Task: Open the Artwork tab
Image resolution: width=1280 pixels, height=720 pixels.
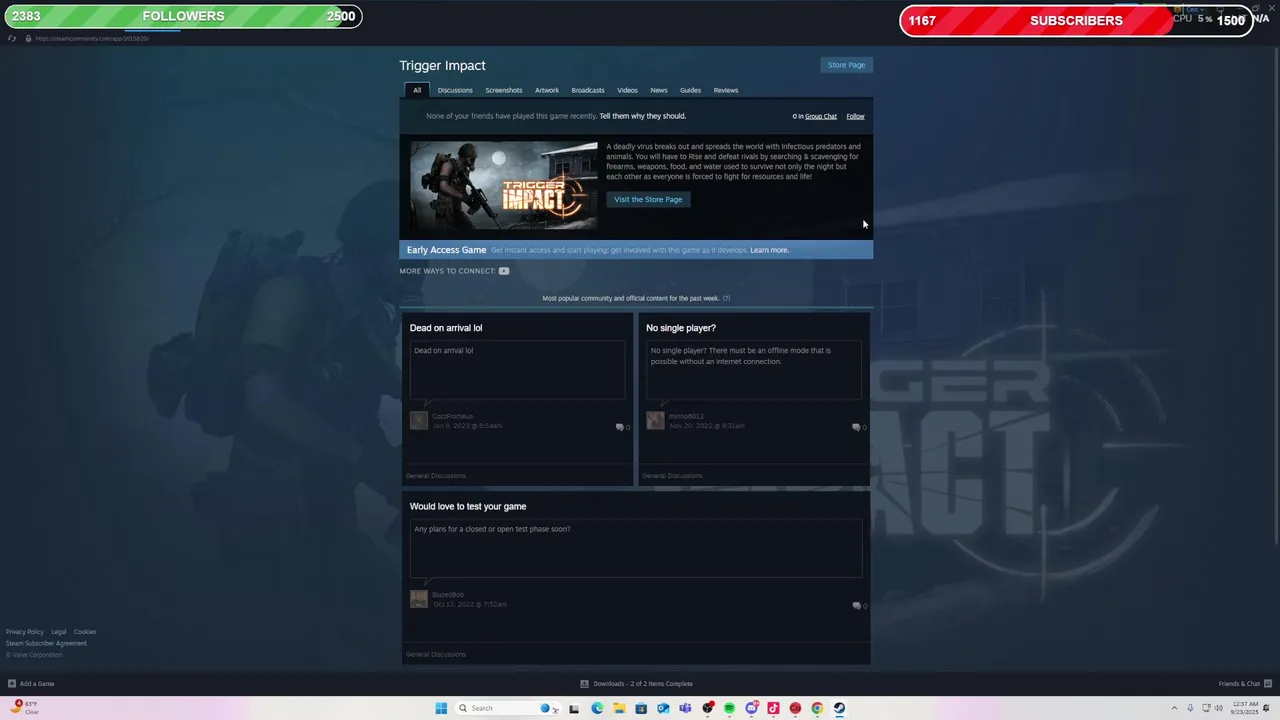Action: coord(547,90)
